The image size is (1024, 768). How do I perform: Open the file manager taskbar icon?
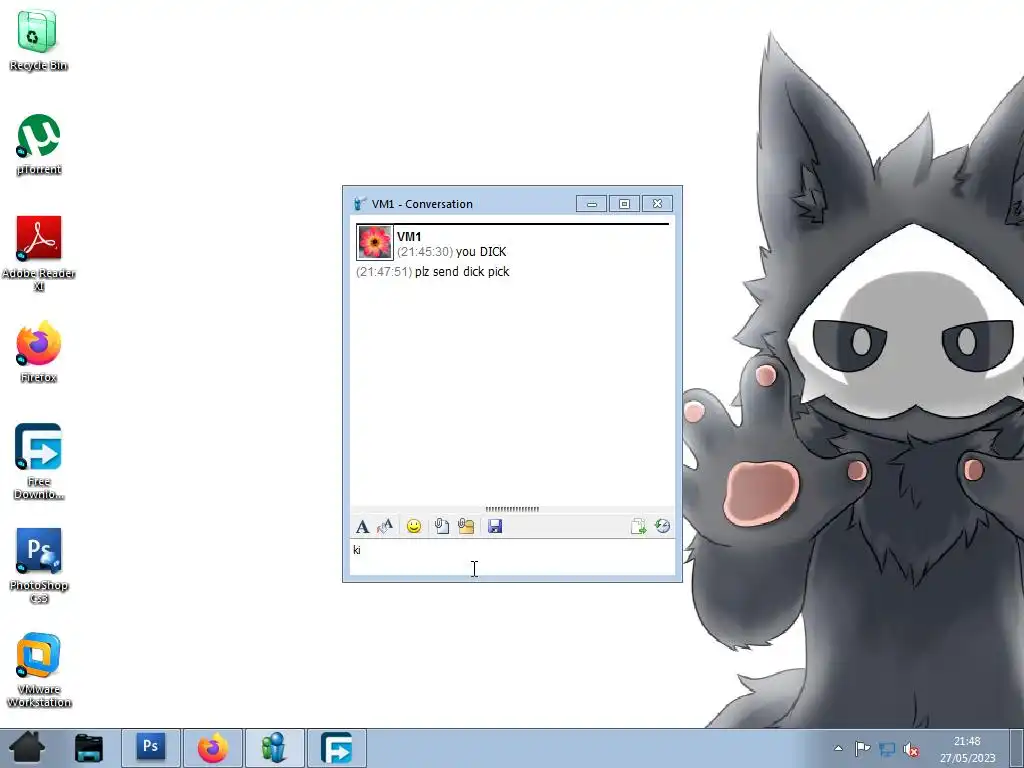coord(88,748)
